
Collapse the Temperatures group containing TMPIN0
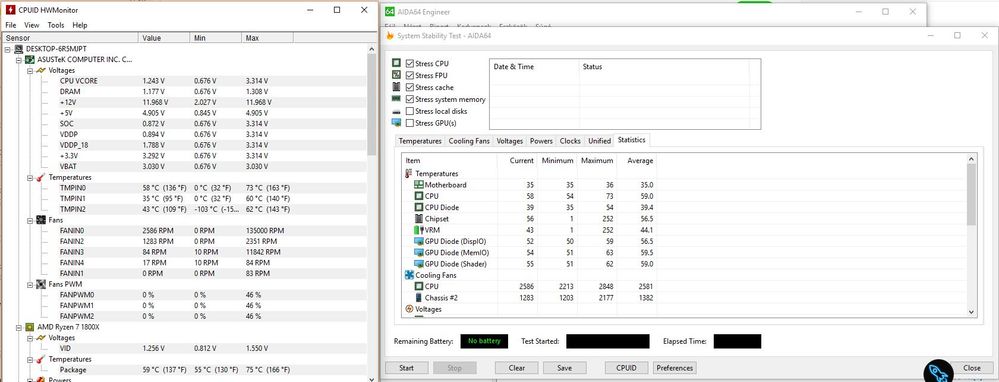[30, 177]
